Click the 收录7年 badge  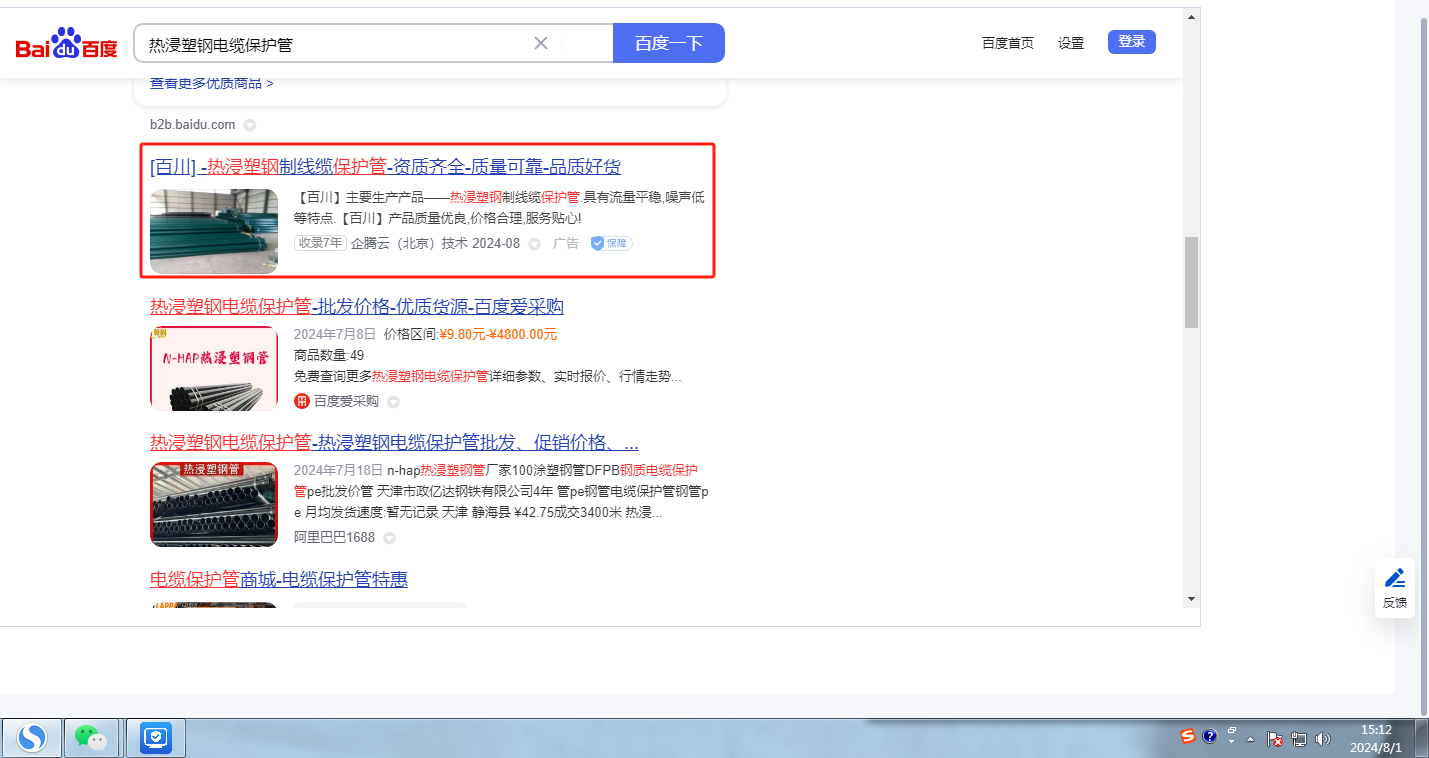[x=320, y=243]
